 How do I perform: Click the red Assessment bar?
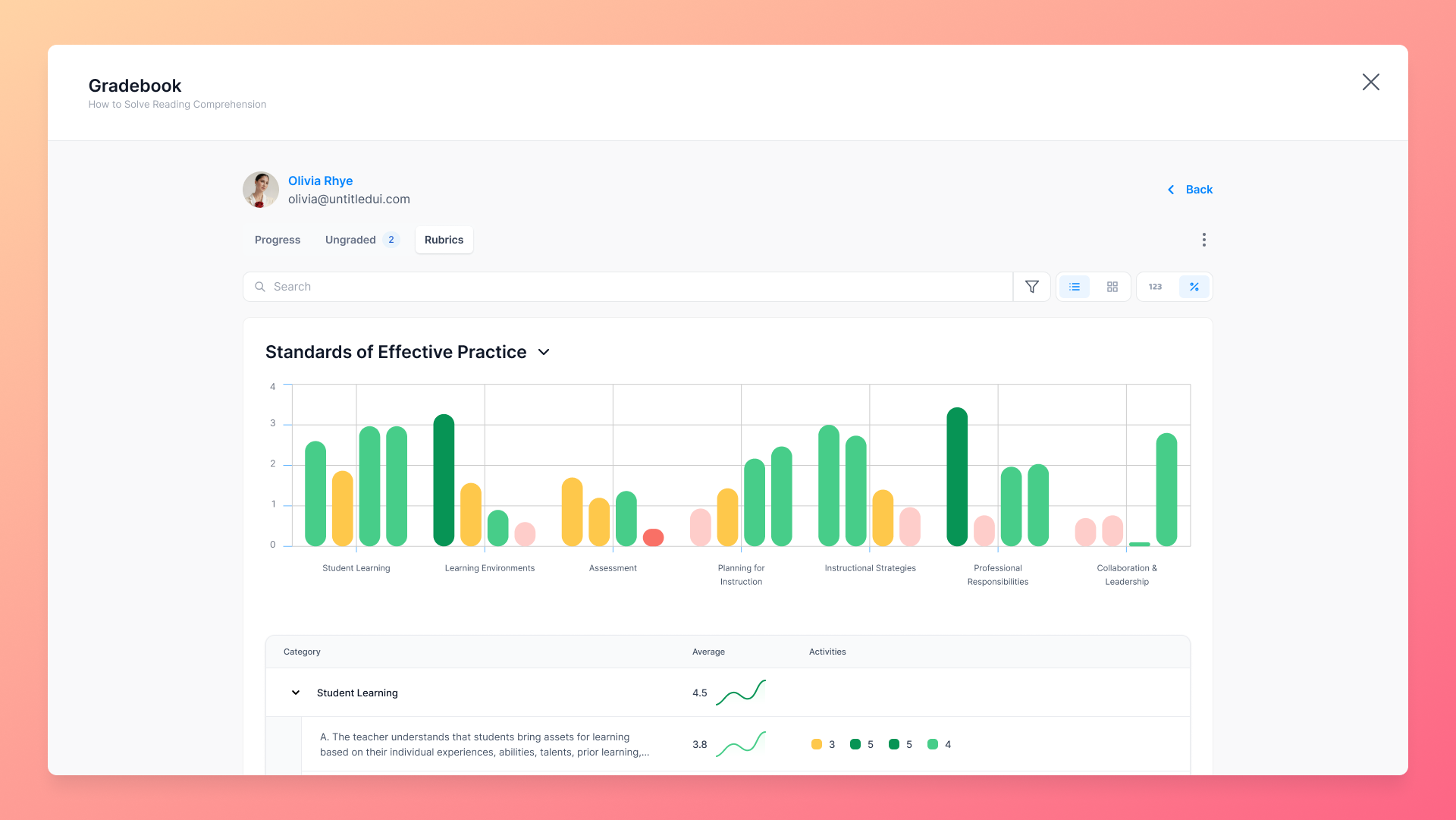coord(653,537)
